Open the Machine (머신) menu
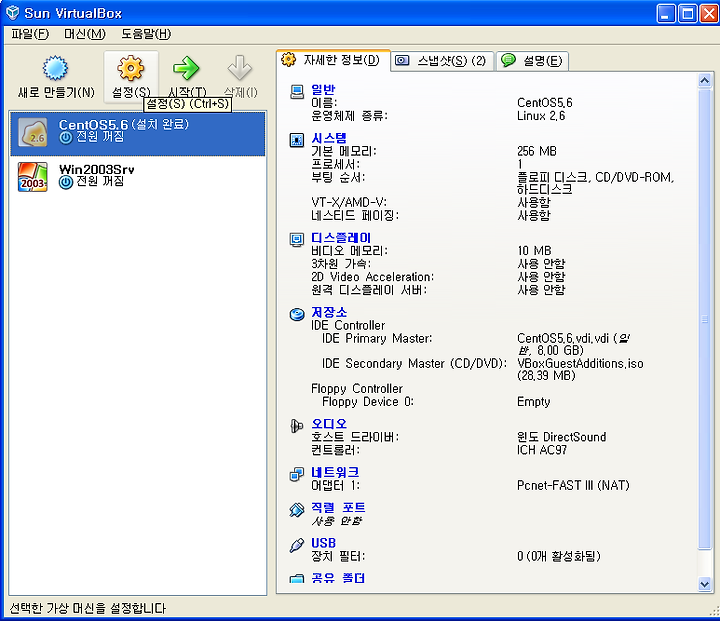 point(85,34)
